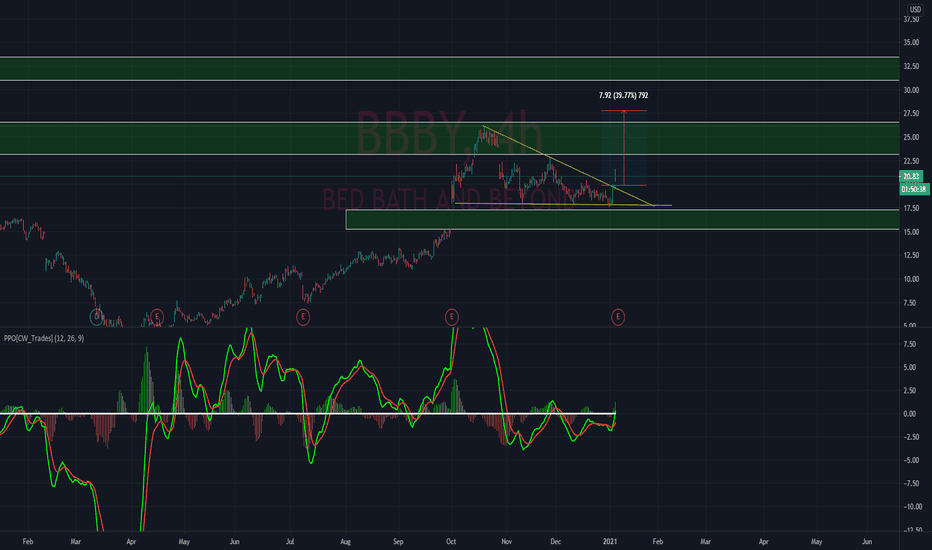Click the 17.50 price scale value

911,208
